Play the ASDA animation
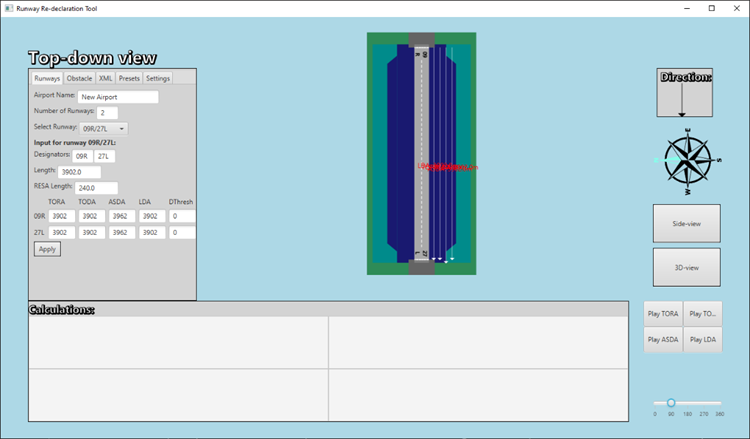 [663, 340]
